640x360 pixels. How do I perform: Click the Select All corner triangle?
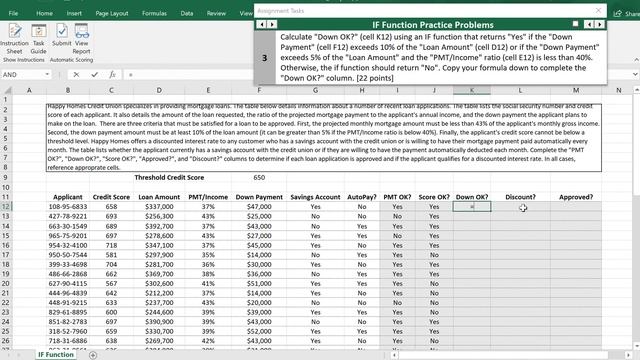[x=7, y=90]
